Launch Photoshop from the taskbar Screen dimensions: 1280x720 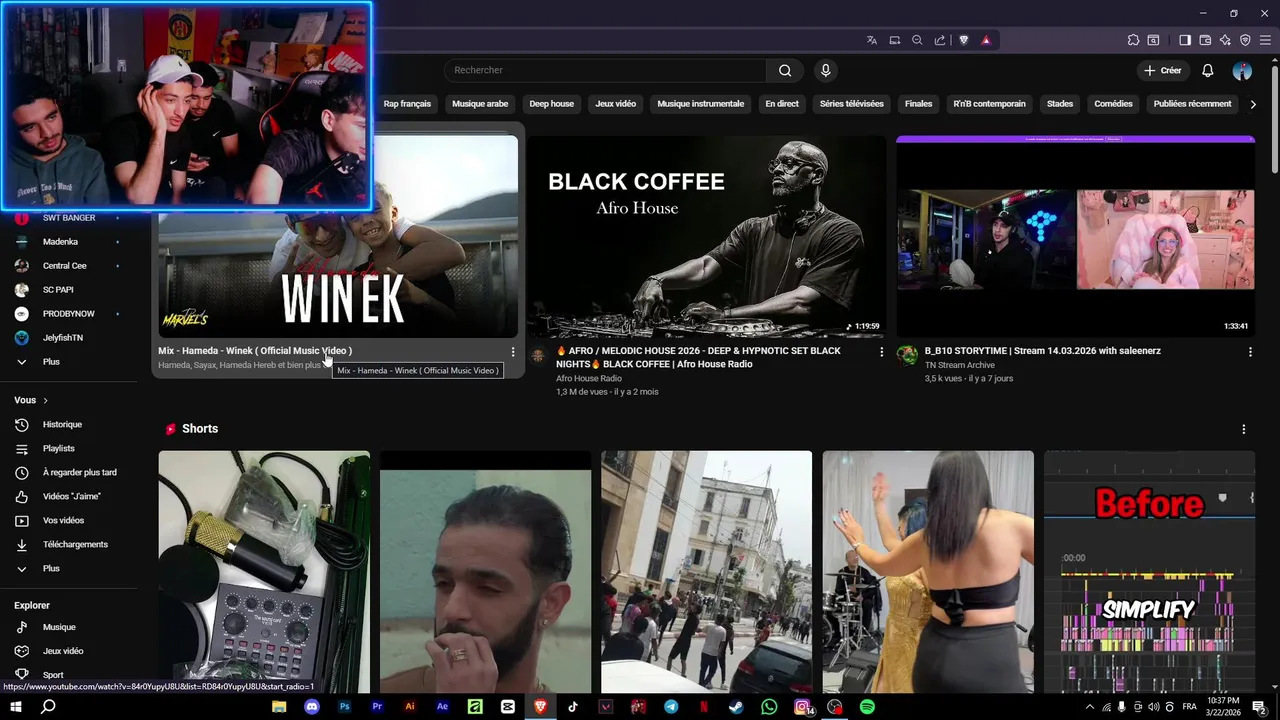(344, 706)
